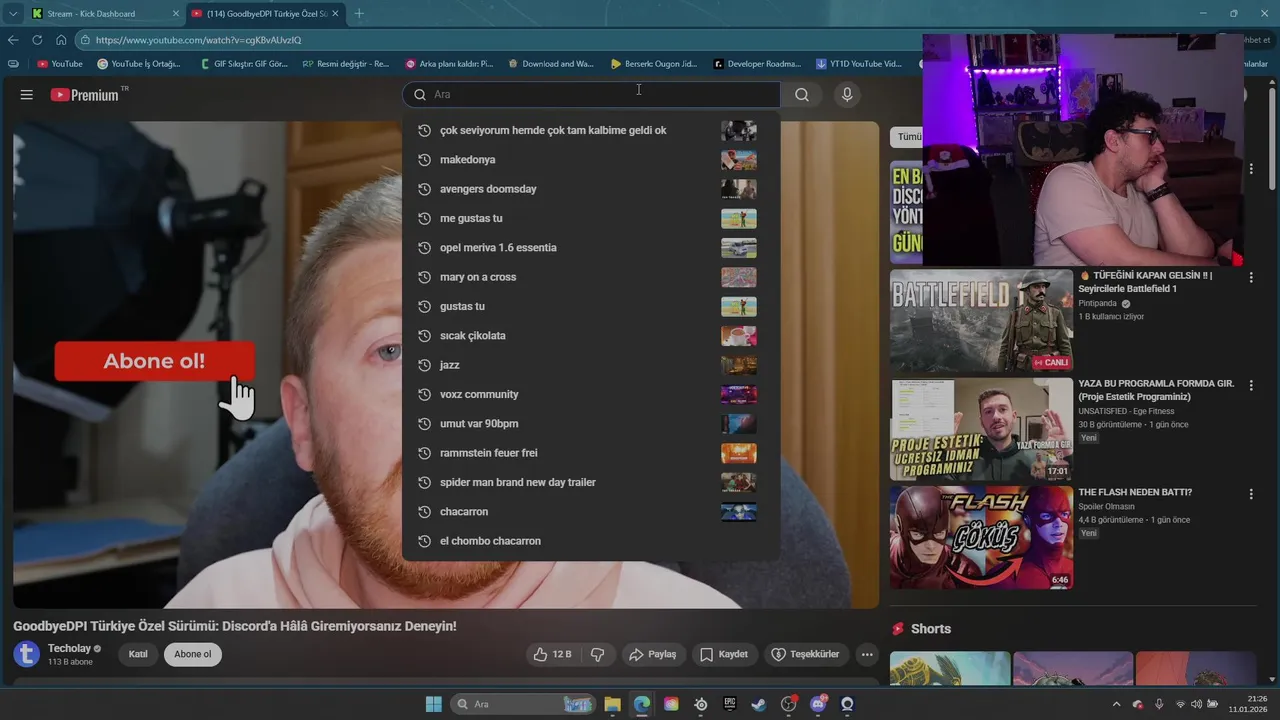Reload the page with the refresh icon
Viewport: 1280px width, 720px height.
37,40
